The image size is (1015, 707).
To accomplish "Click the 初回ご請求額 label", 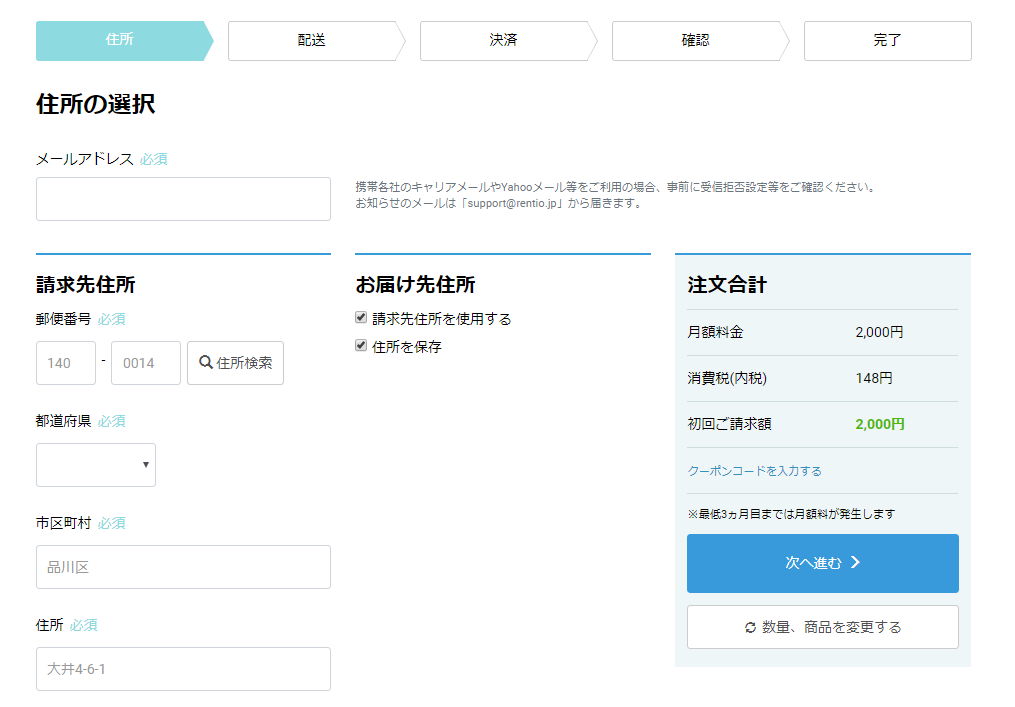I will coord(729,424).
